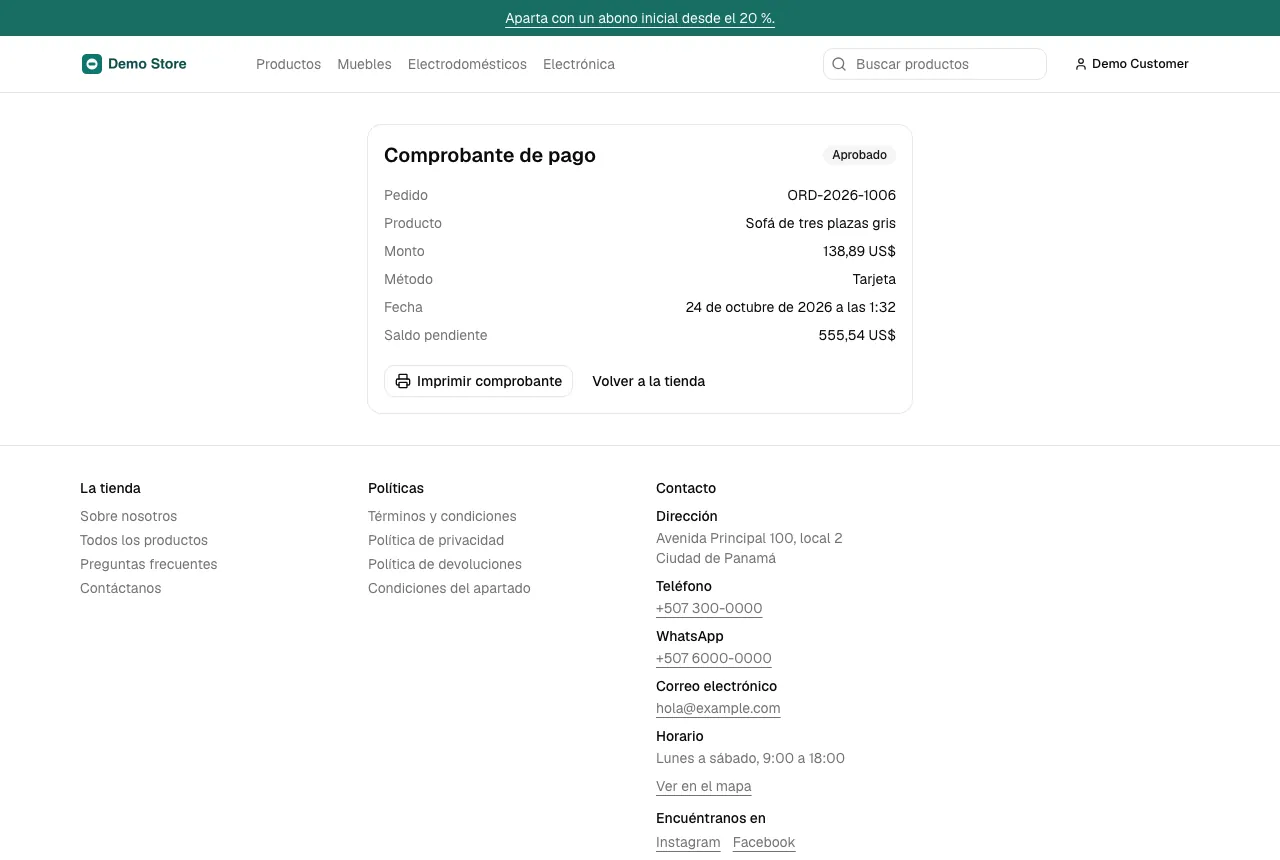Click the date 24 de octubre de 2026
Viewport: 1280px width, 860px height.
pyautogui.click(x=758, y=307)
